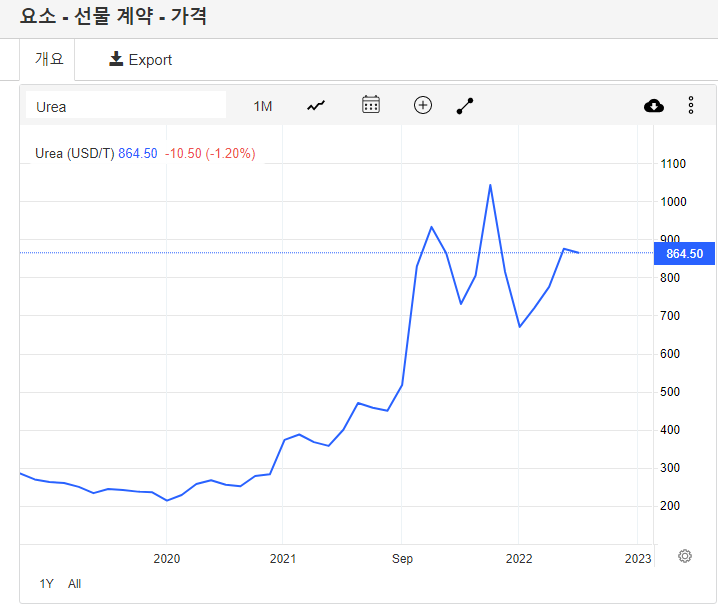Select the trend line drawing tool

tap(465, 106)
